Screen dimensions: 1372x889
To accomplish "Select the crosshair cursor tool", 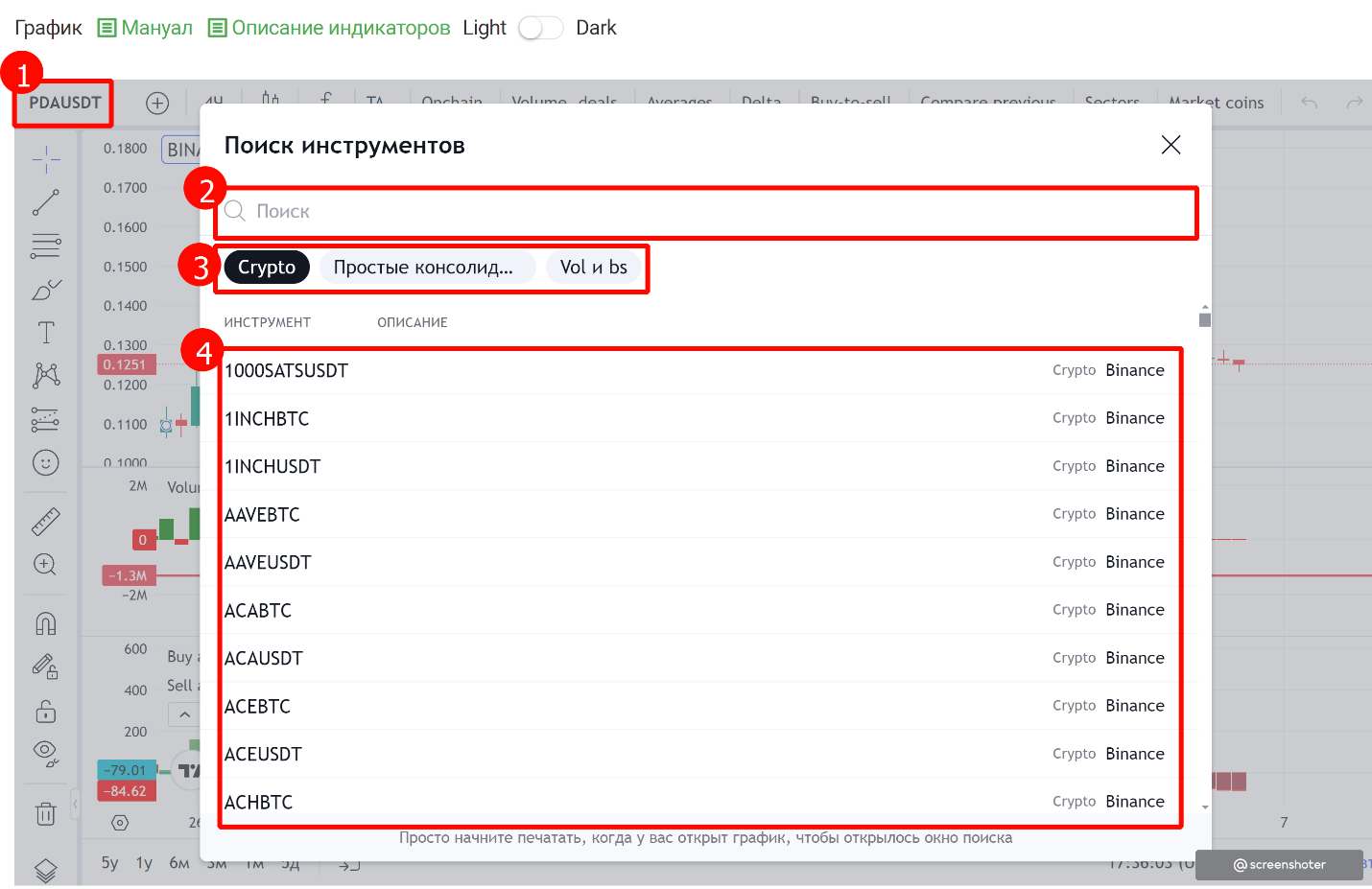I will 45,160.
